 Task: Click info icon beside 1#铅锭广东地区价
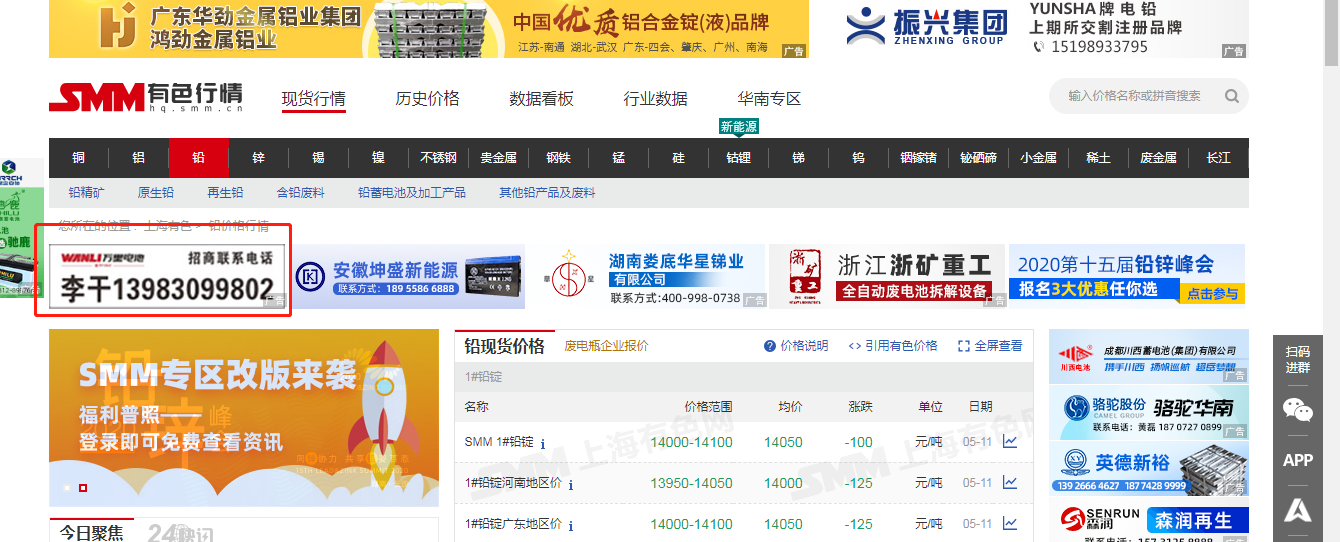click(571, 525)
